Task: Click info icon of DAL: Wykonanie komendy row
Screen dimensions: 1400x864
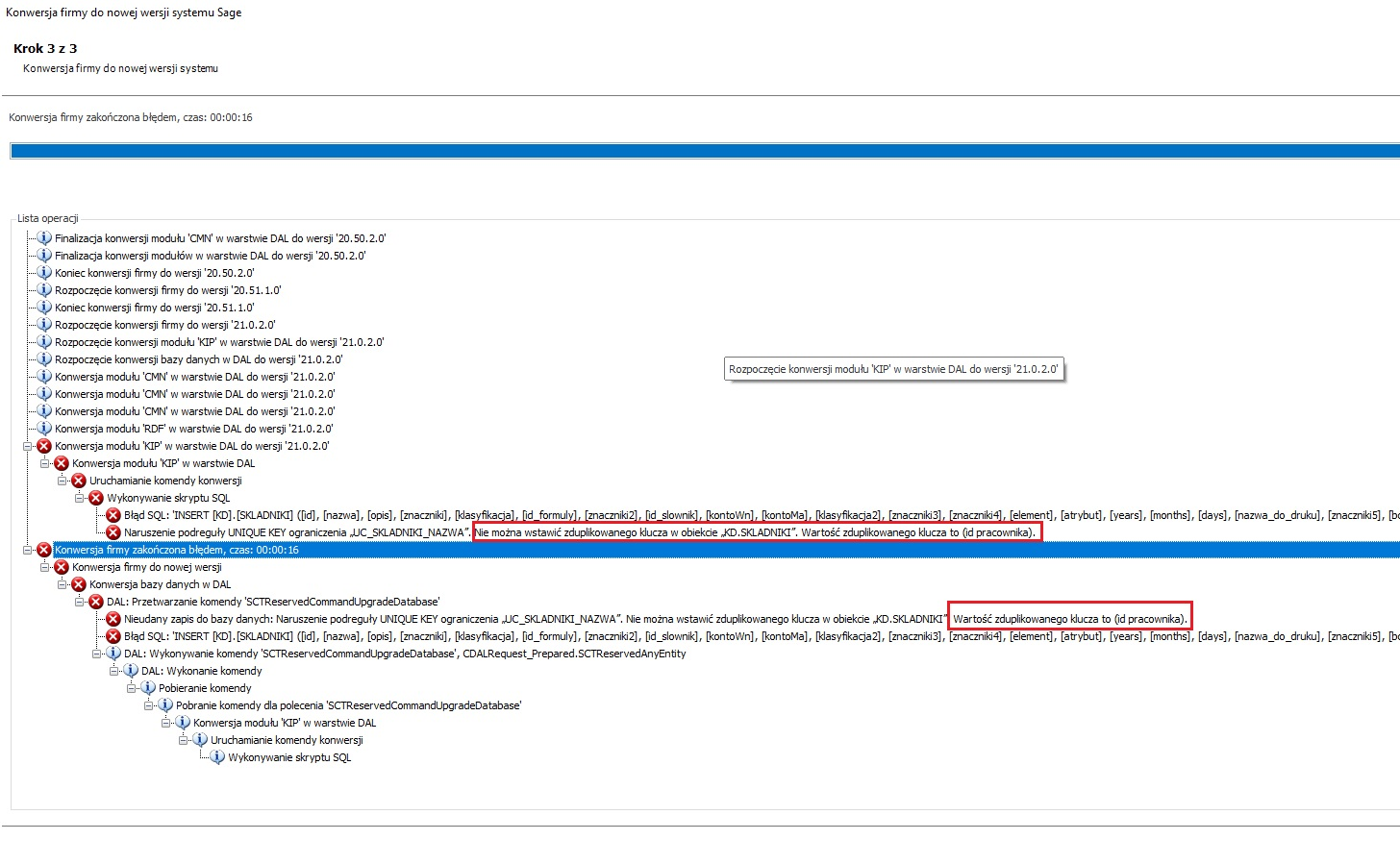Action: coord(131,671)
